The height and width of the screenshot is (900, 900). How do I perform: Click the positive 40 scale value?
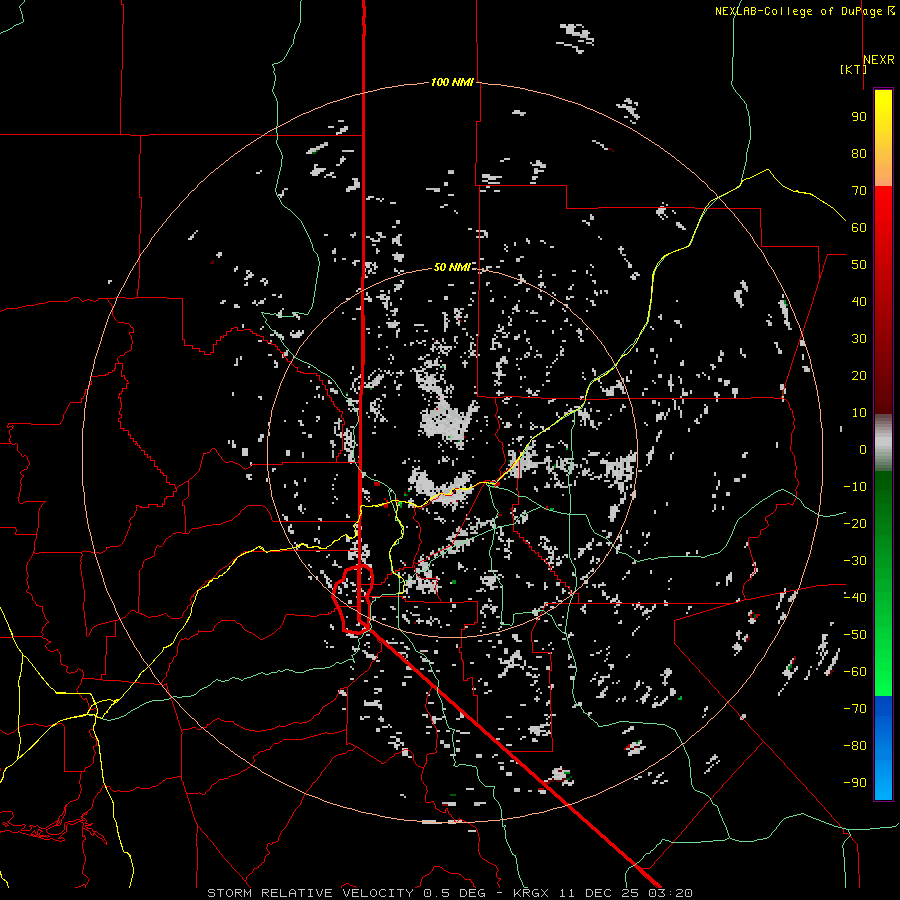click(x=859, y=302)
